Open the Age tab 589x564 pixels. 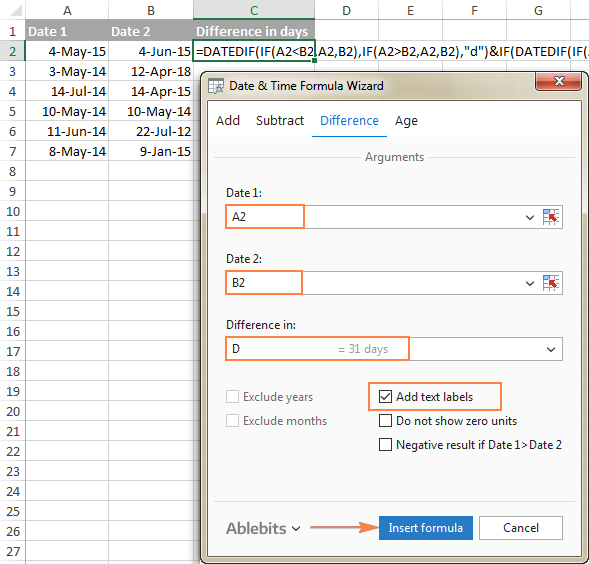pos(406,121)
